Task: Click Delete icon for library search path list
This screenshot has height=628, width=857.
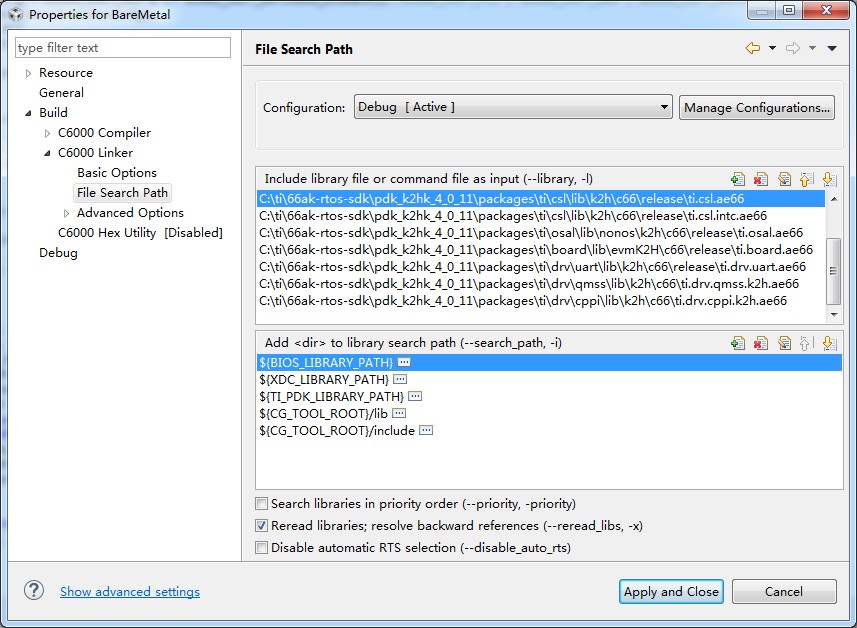Action: (x=761, y=343)
